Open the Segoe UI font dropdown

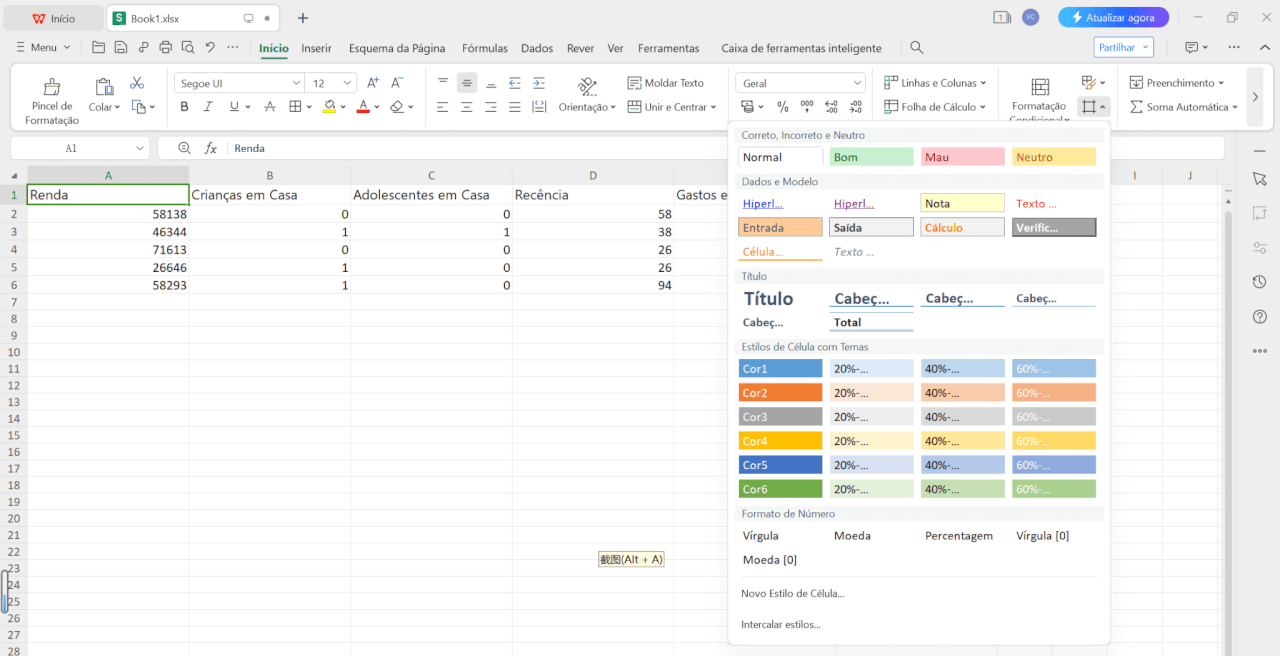[x=240, y=83]
